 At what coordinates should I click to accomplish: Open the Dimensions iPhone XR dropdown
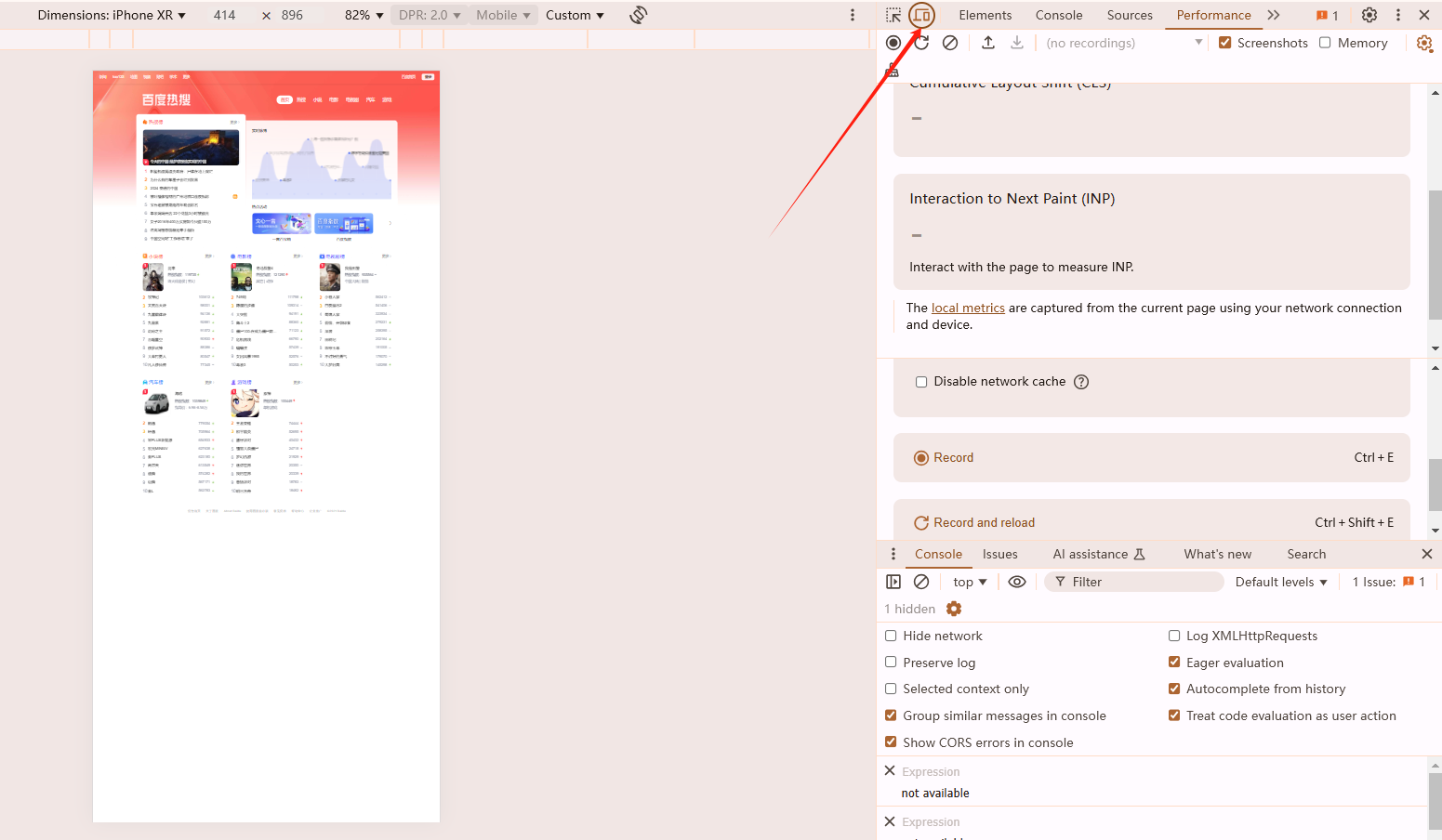pos(112,15)
